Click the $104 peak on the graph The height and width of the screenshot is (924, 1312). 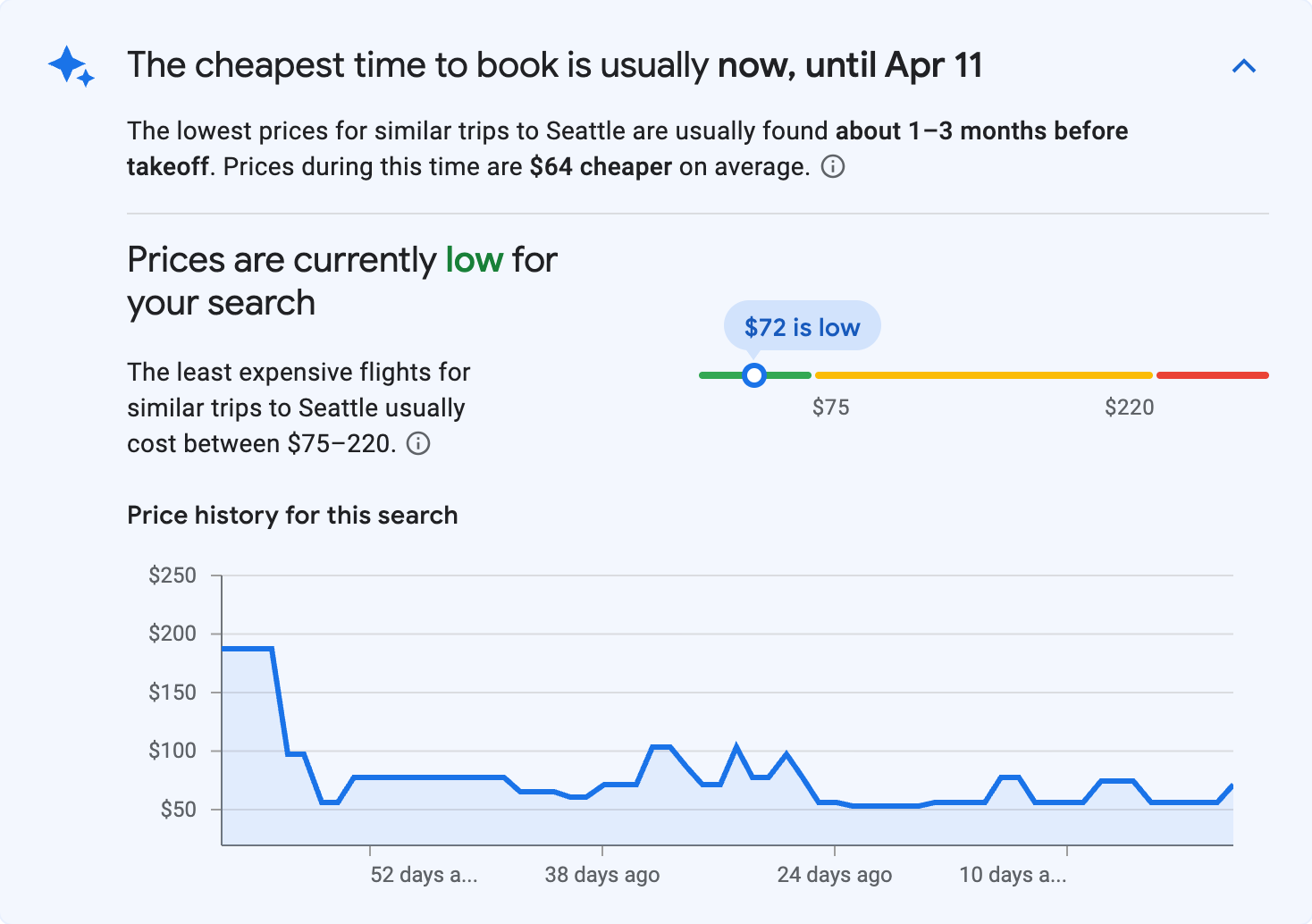[x=660, y=745]
